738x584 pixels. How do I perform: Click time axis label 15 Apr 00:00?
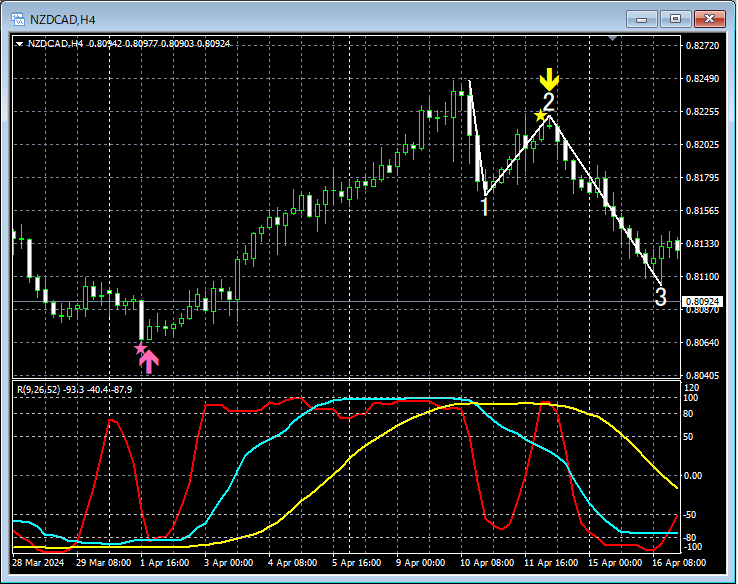pos(615,563)
